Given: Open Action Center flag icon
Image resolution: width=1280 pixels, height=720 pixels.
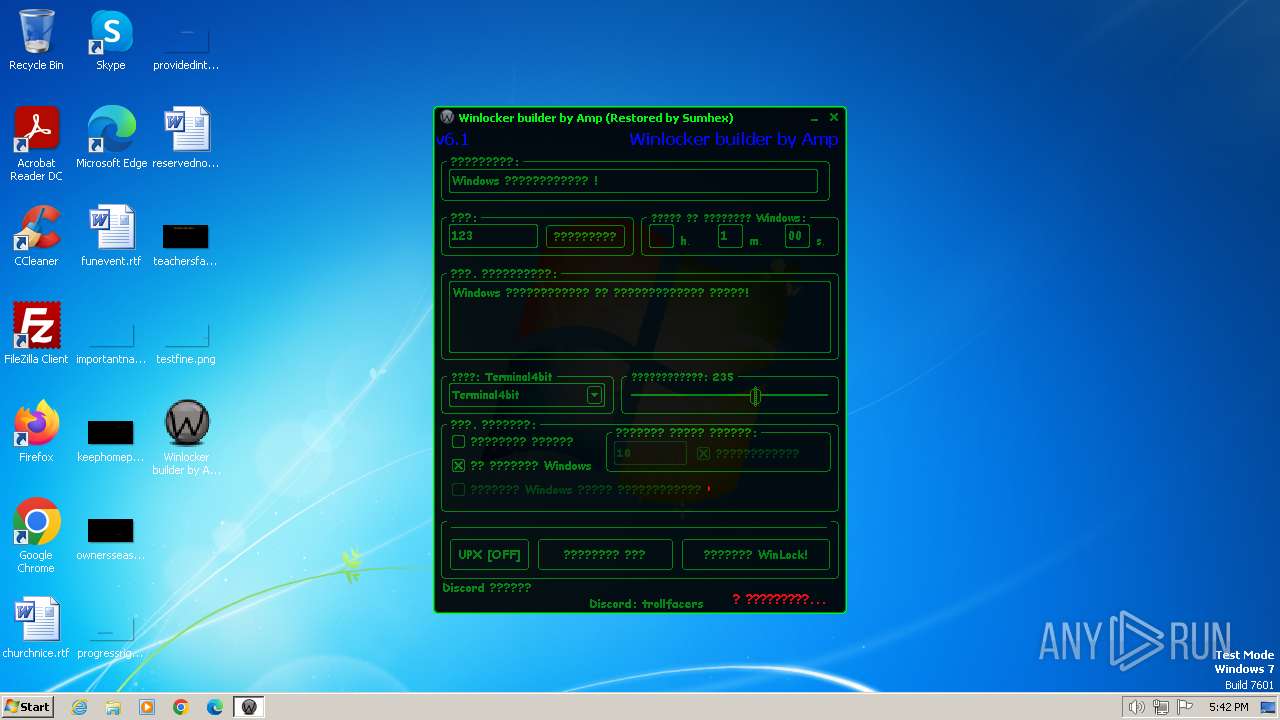Looking at the screenshot, I should [x=1186, y=707].
